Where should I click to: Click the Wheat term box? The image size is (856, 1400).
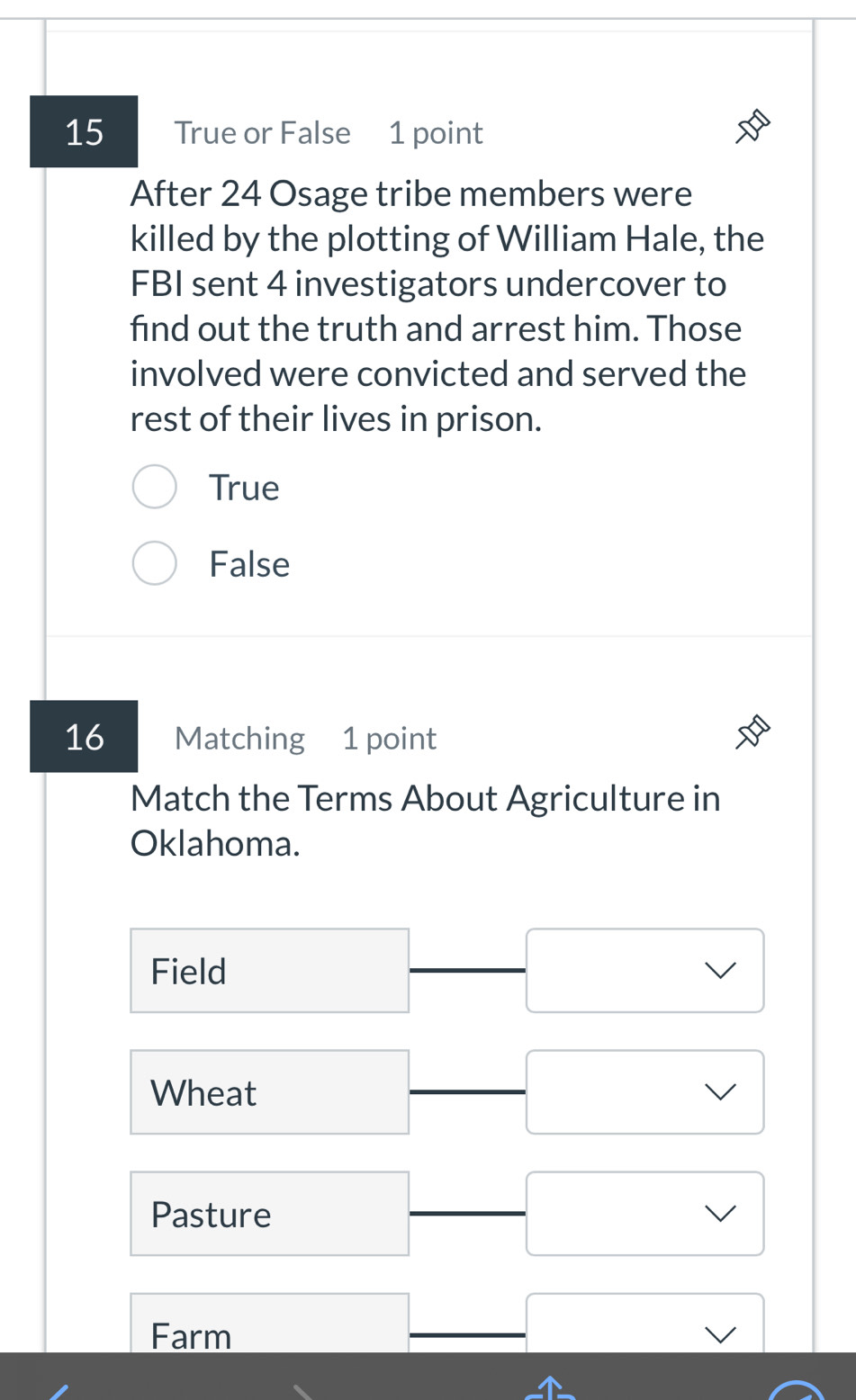pos(269,1092)
